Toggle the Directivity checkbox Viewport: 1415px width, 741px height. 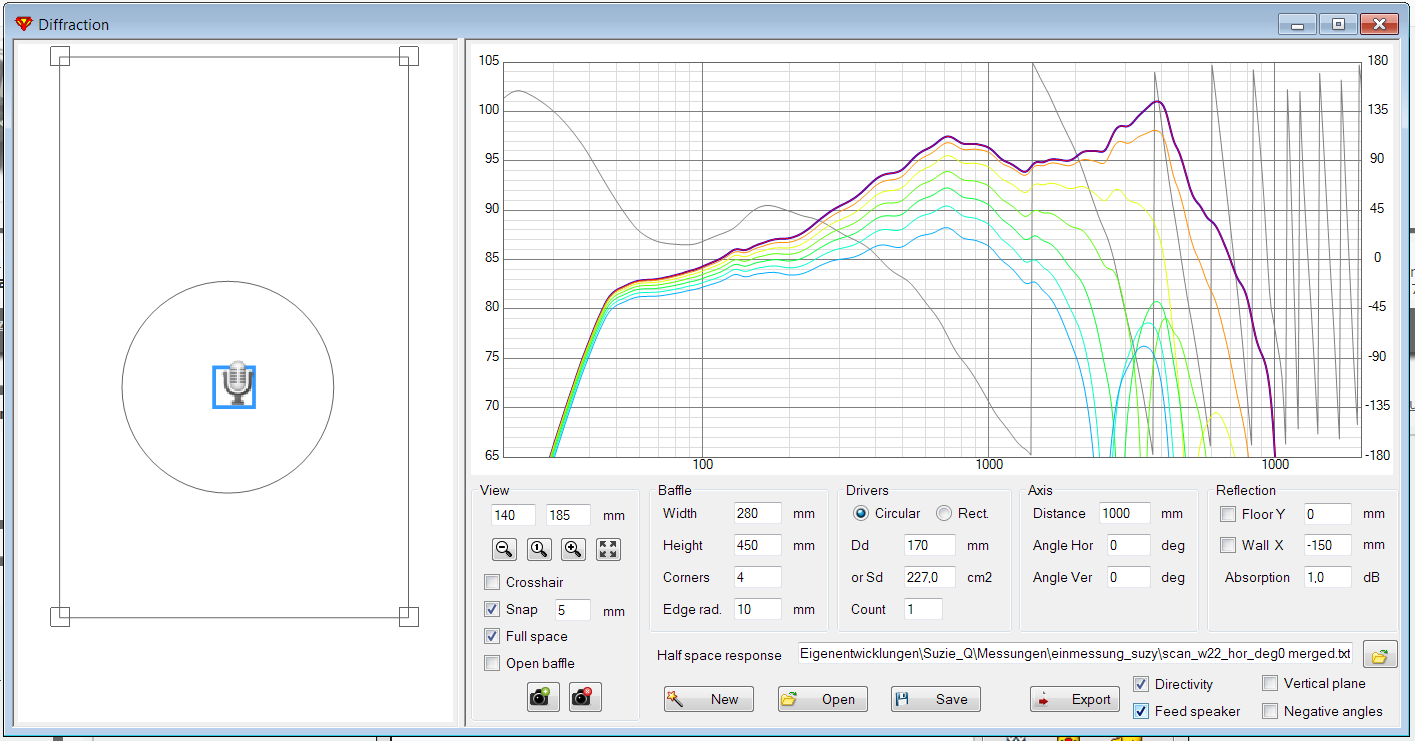pyautogui.click(x=1141, y=684)
